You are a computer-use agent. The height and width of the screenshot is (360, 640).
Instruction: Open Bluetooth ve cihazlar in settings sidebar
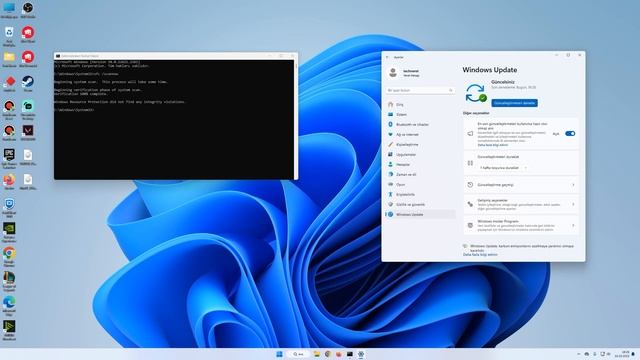(x=412, y=124)
